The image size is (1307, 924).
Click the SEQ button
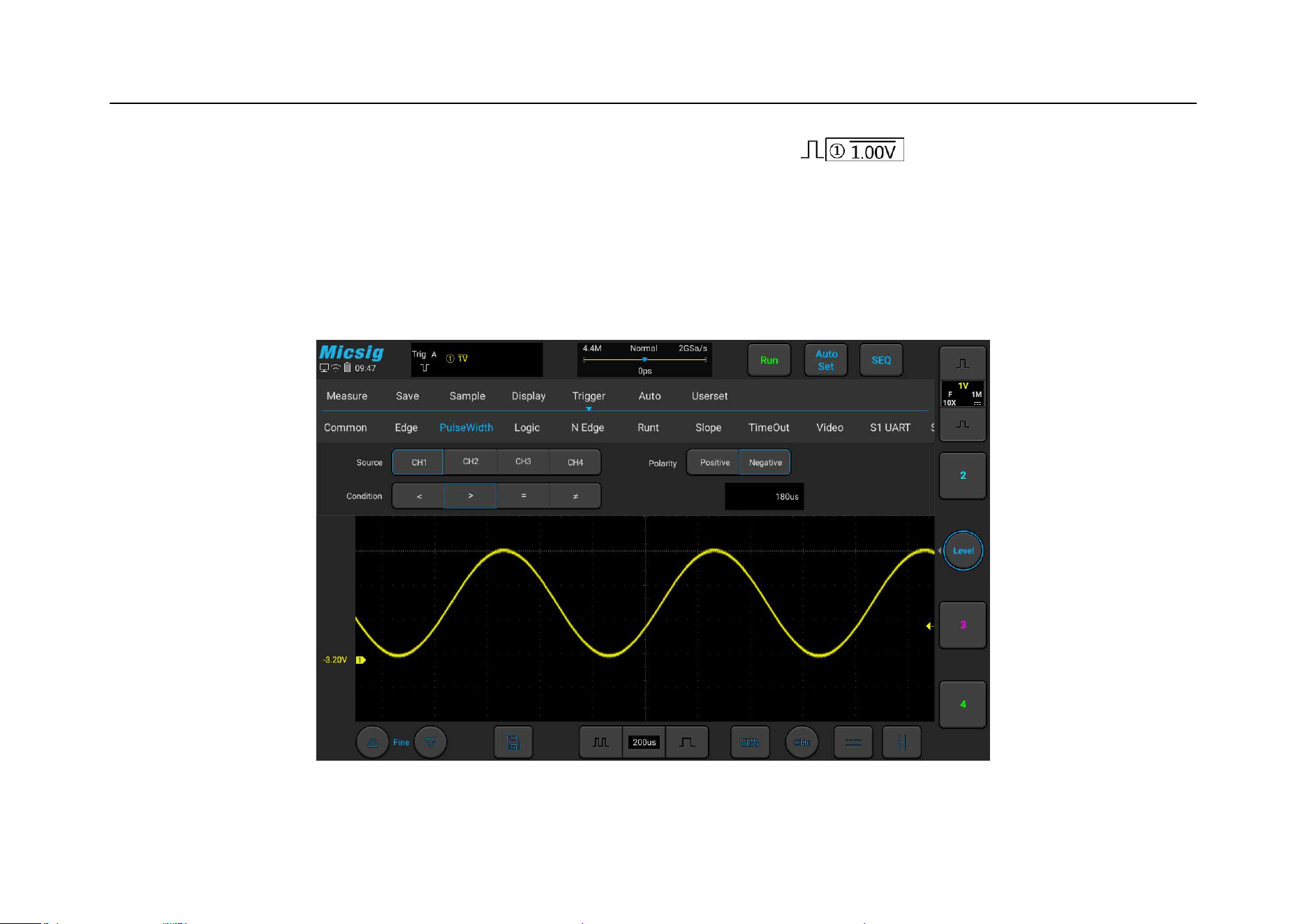tap(881, 360)
